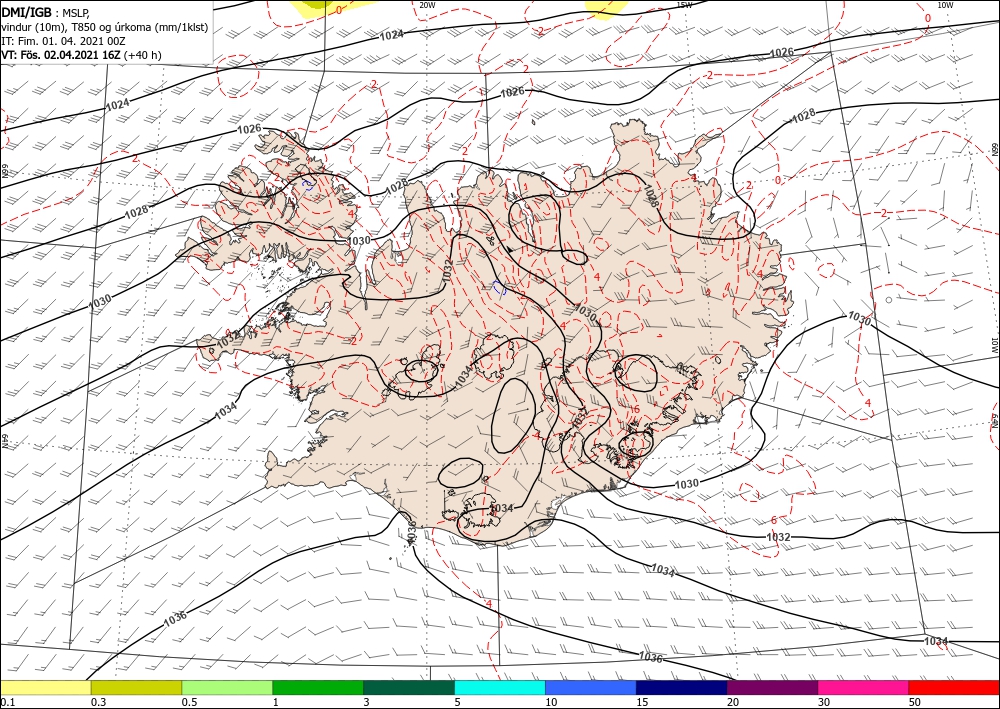Select the legend value '30'

pos(824,702)
